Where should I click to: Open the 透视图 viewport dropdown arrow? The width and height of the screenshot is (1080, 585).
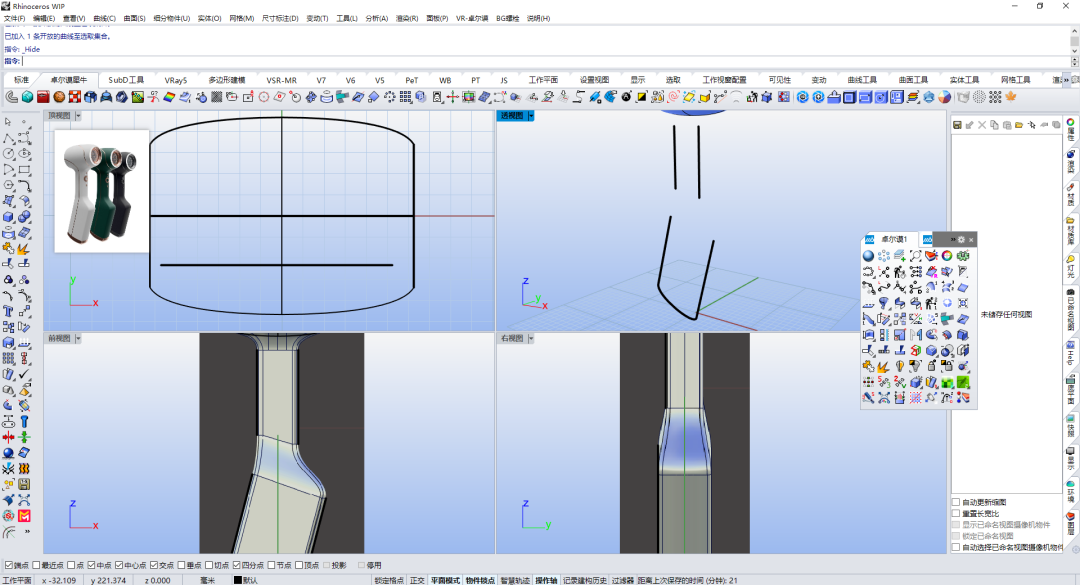click(530, 116)
